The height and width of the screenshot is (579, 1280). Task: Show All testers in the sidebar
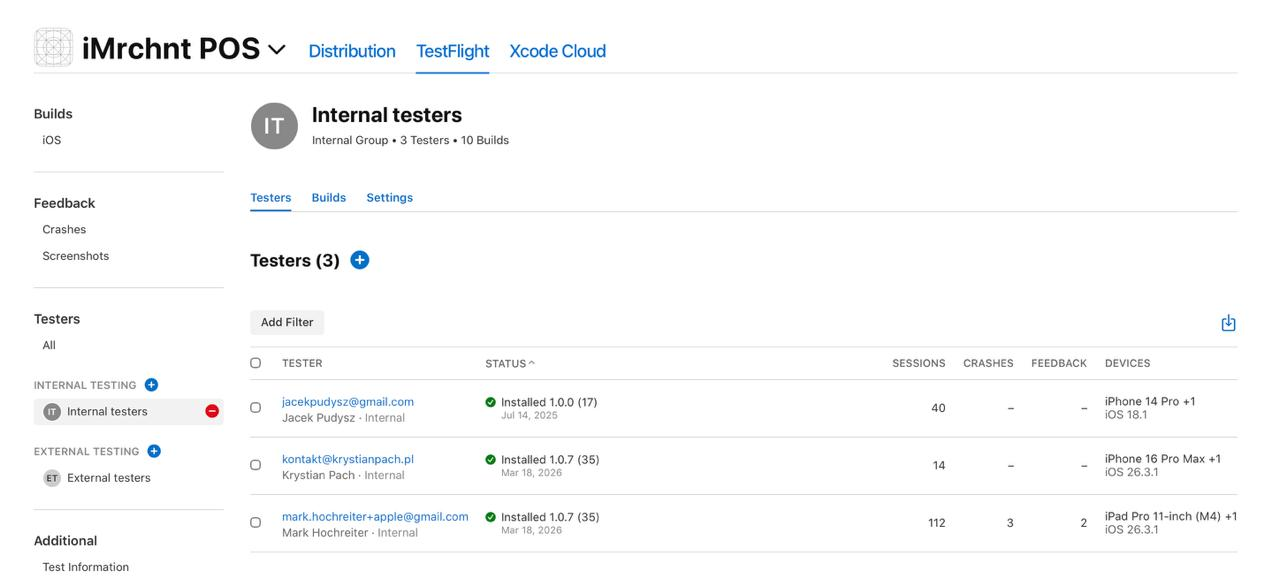[x=49, y=345]
